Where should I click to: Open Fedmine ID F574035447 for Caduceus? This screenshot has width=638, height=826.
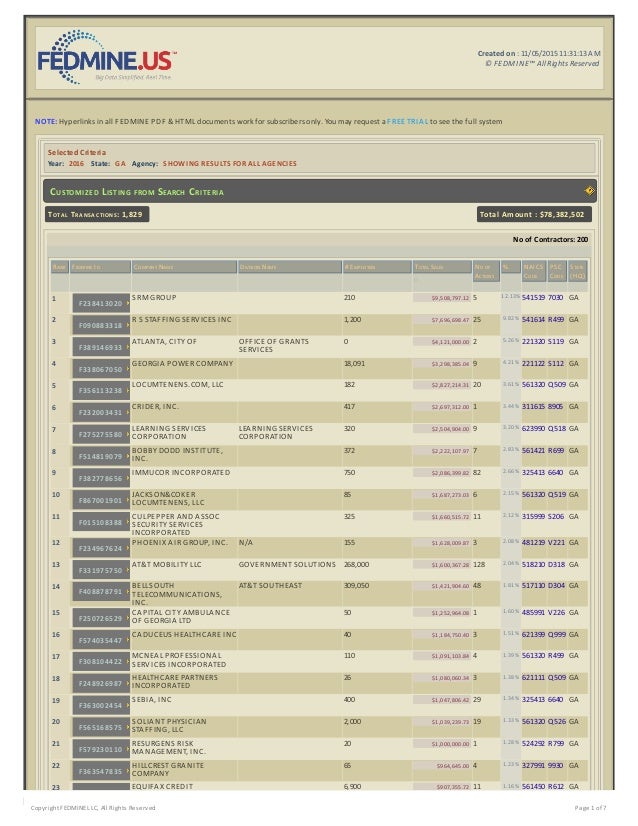[101, 641]
